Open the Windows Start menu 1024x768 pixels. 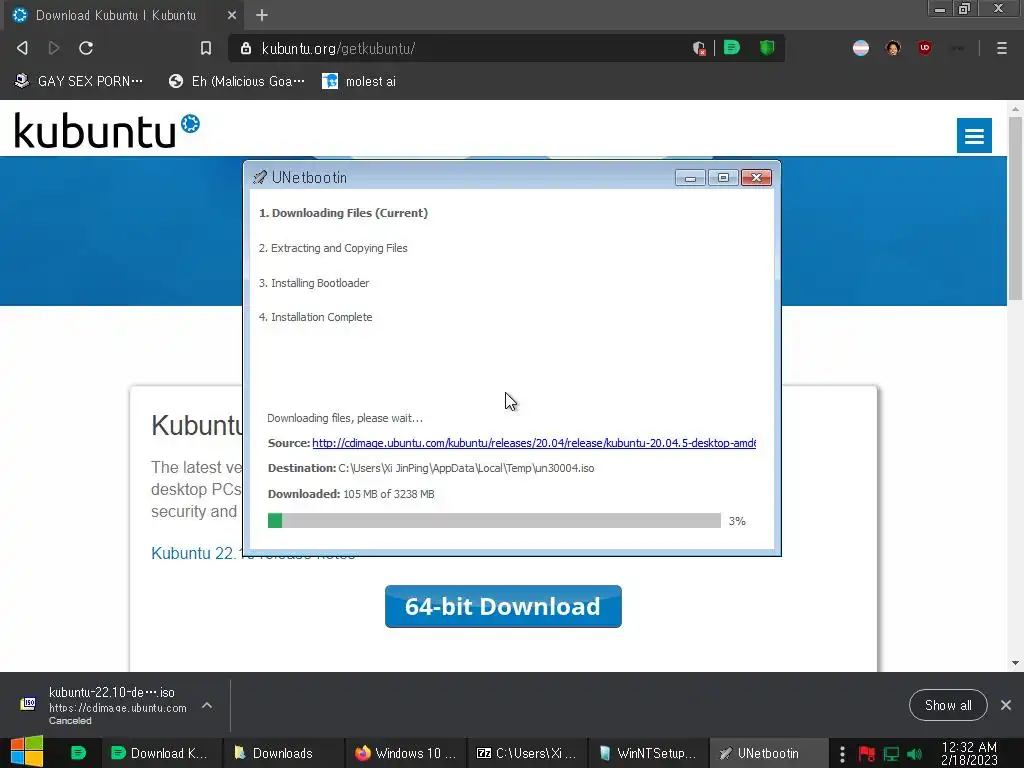(x=27, y=752)
